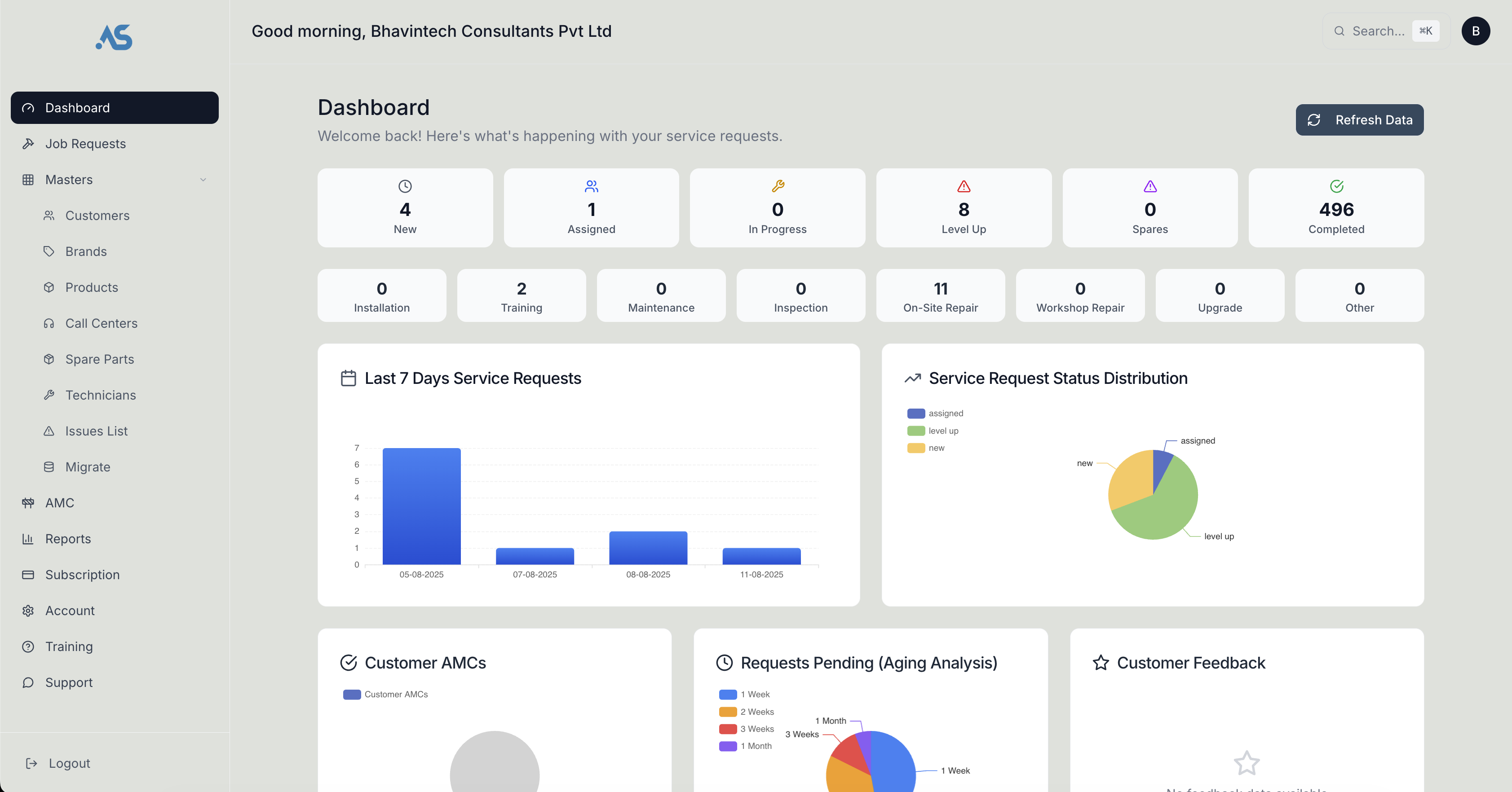Focus the Search input field
This screenshot has height=792, width=1512.
[x=1386, y=31]
